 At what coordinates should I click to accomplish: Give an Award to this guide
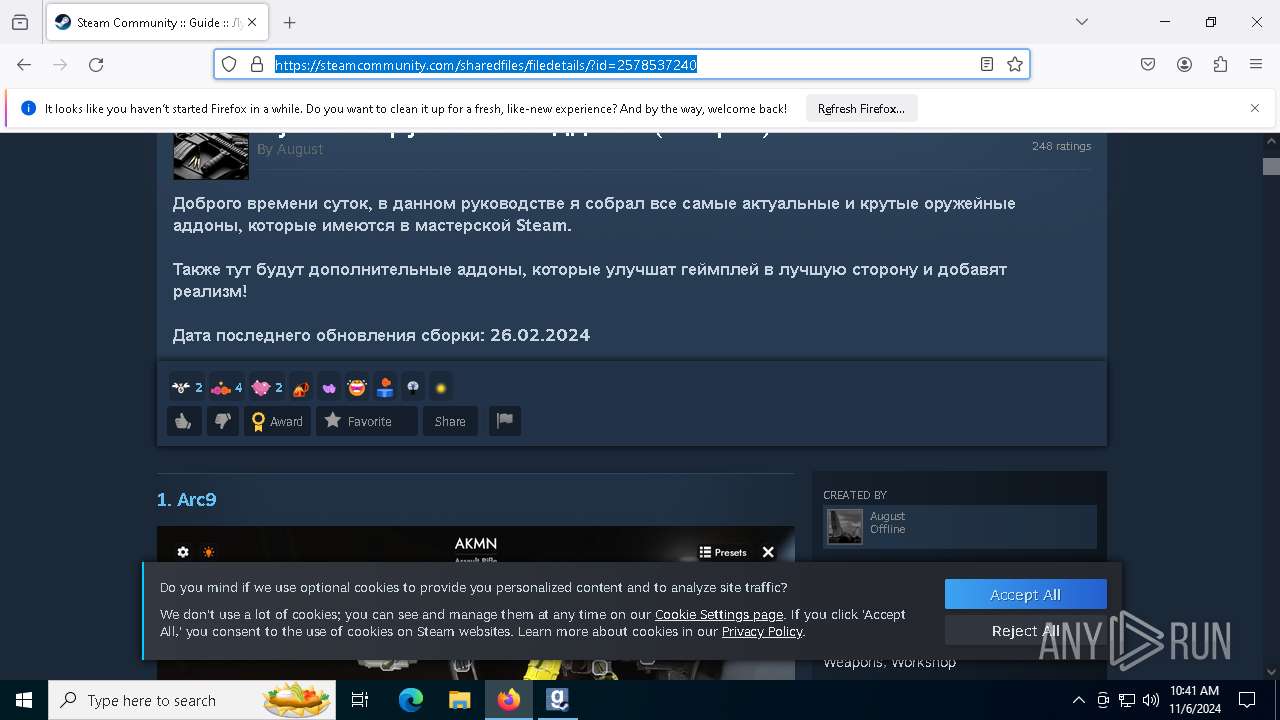click(277, 421)
